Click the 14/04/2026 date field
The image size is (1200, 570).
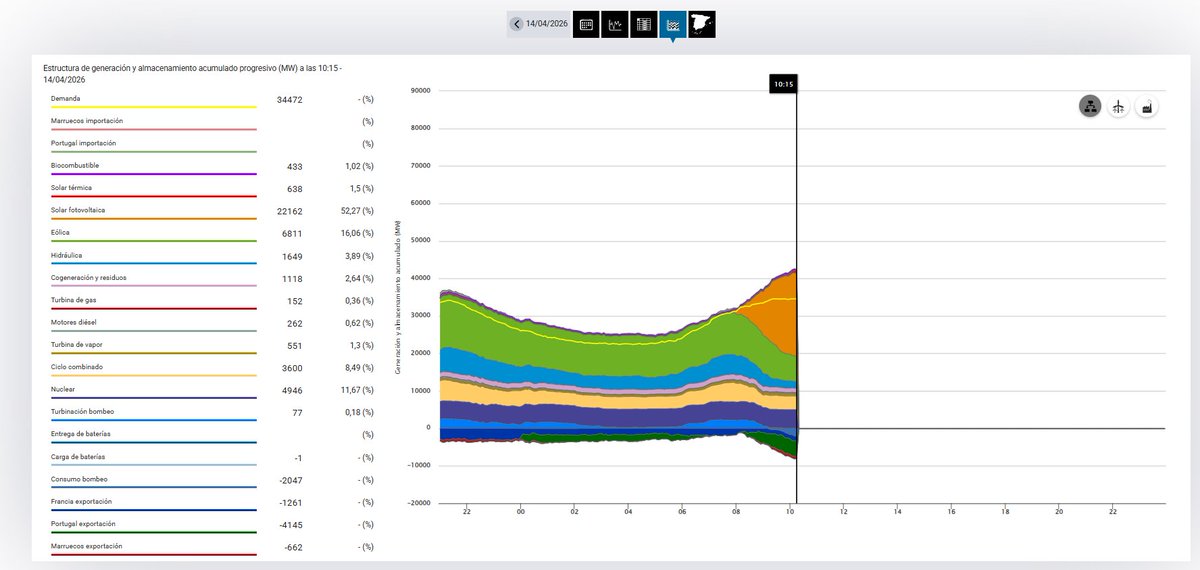[x=546, y=24]
